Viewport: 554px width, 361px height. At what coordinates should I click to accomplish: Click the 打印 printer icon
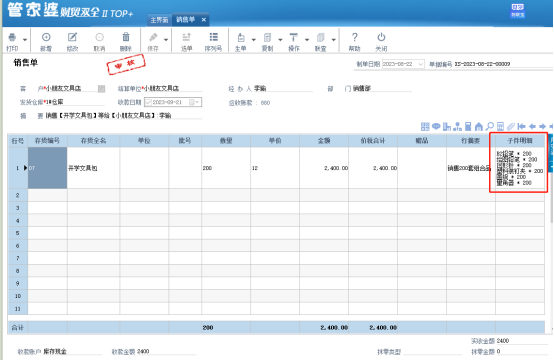click(x=12, y=37)
